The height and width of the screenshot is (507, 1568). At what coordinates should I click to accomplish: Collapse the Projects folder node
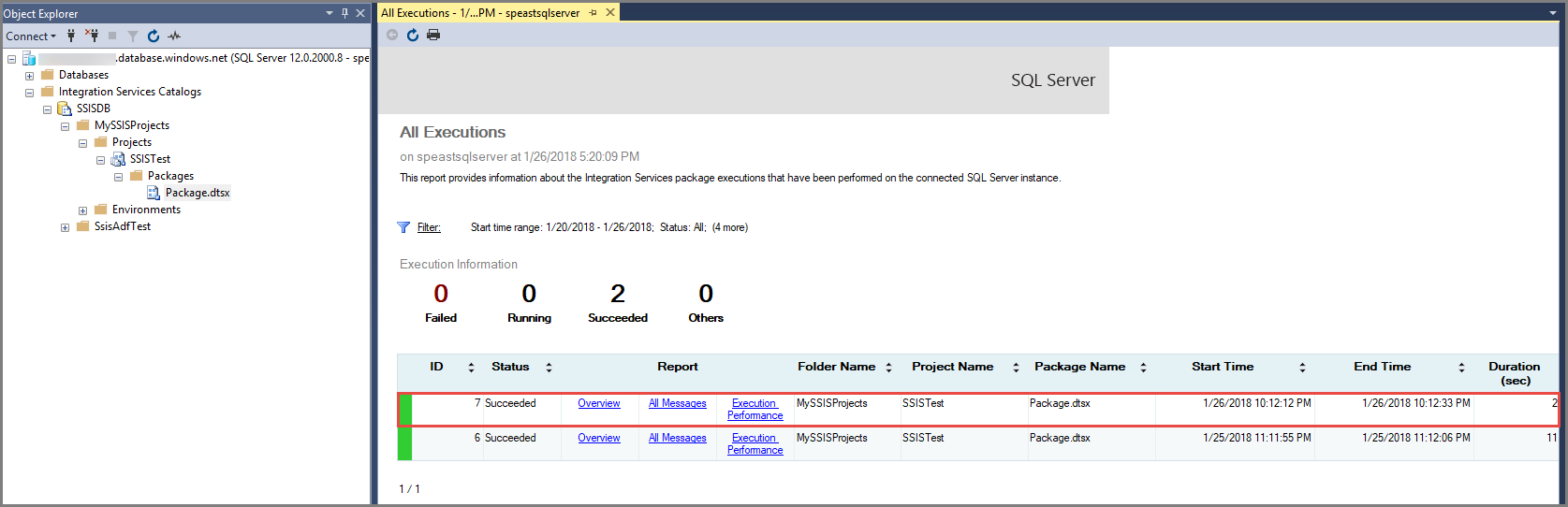click(x=82, y=143)
